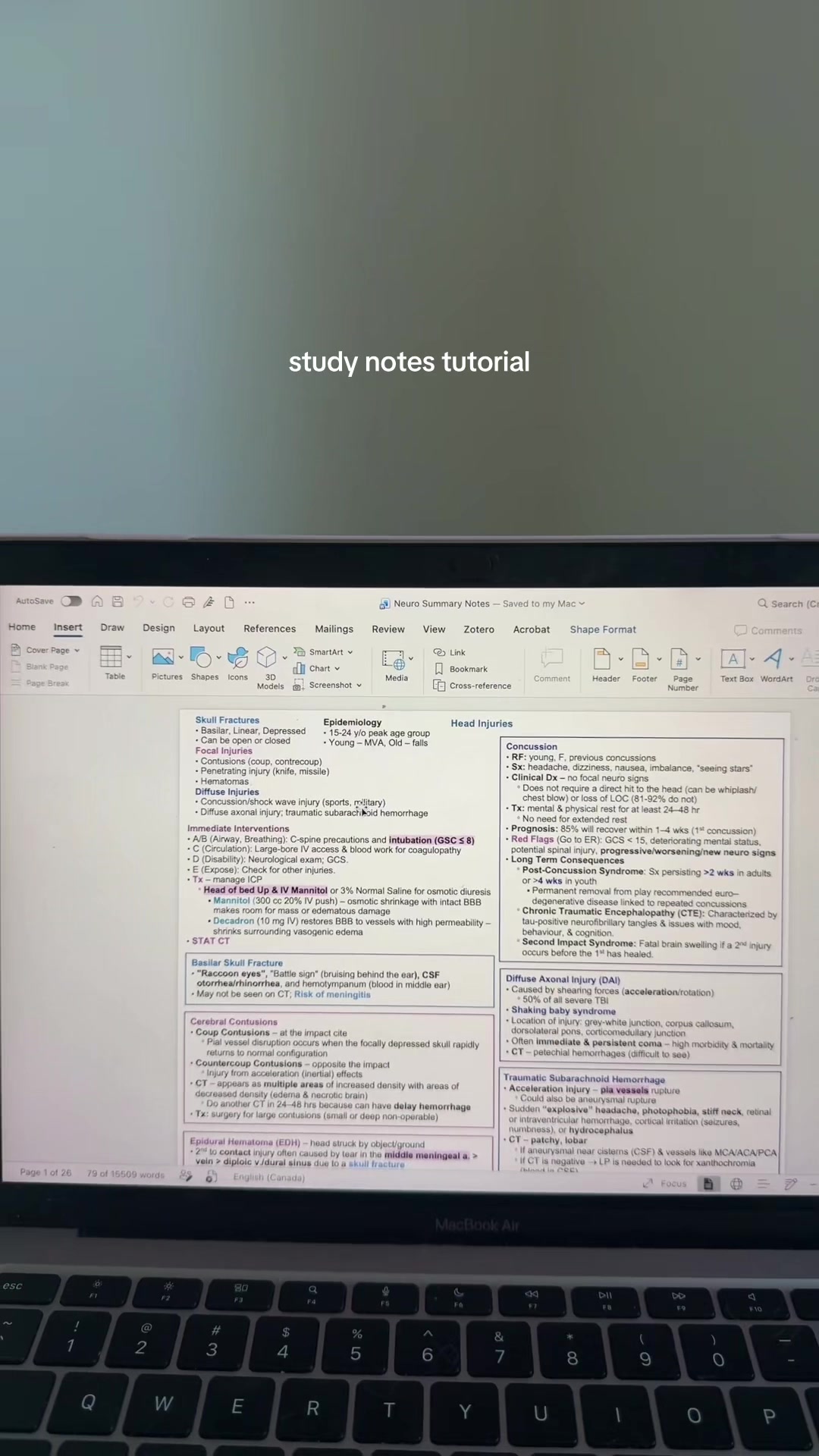
Task: Click the Cross-reference button
Action: (x=472, y=686)
